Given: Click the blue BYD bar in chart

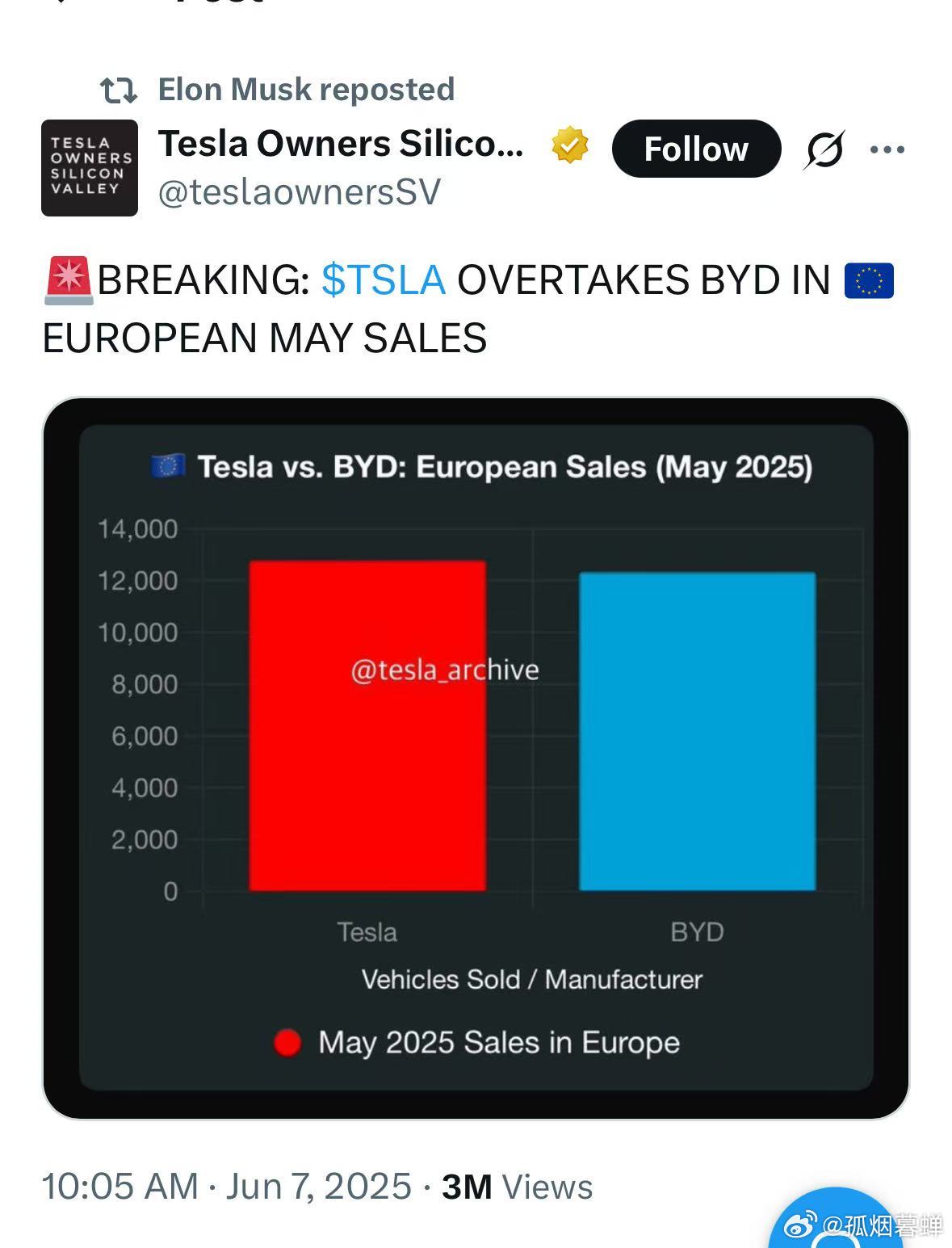Looking at the screenshot, I should (x=697, y=731).
